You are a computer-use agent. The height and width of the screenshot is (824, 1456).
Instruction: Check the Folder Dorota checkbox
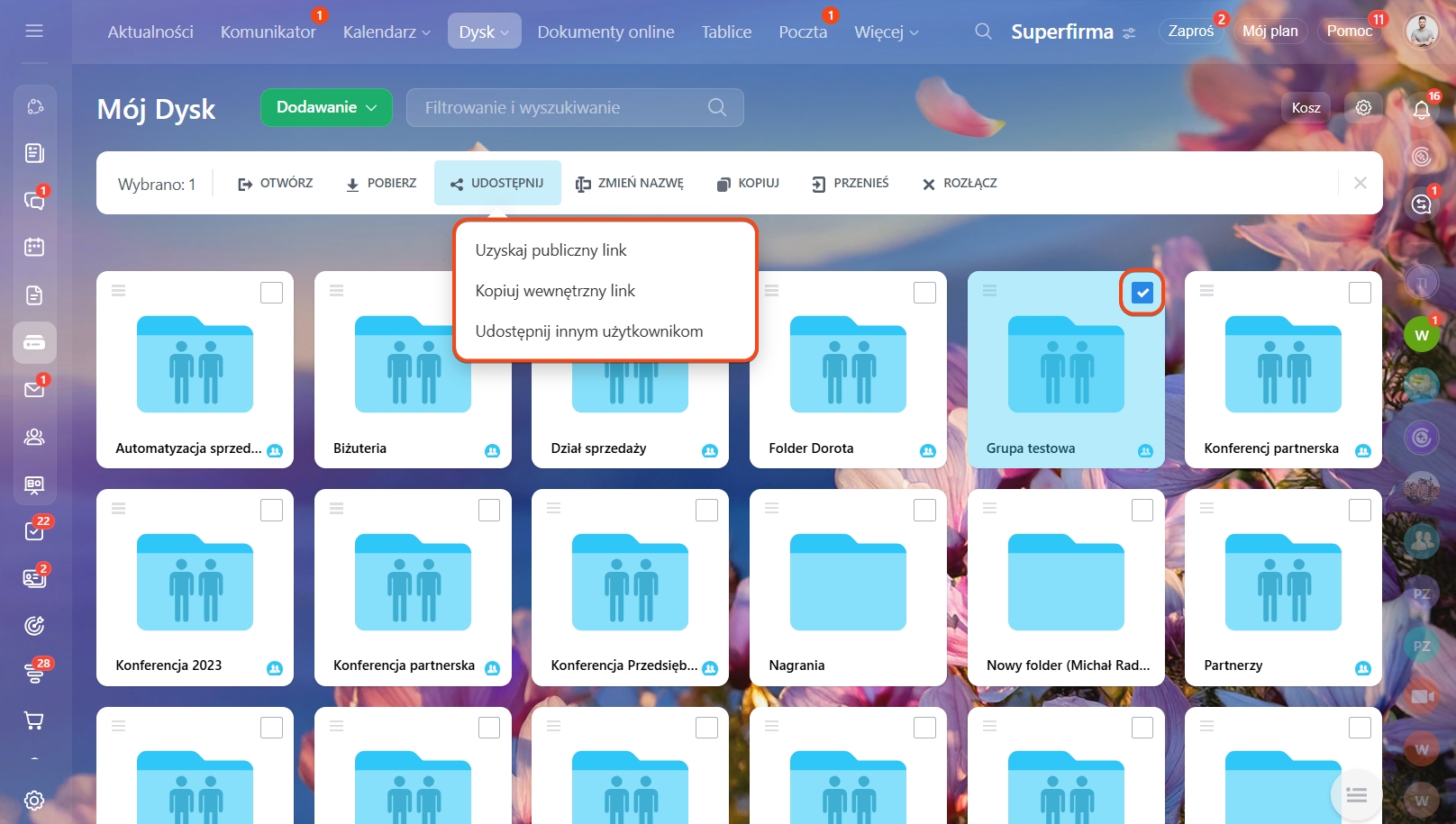(x=924, y=293)
